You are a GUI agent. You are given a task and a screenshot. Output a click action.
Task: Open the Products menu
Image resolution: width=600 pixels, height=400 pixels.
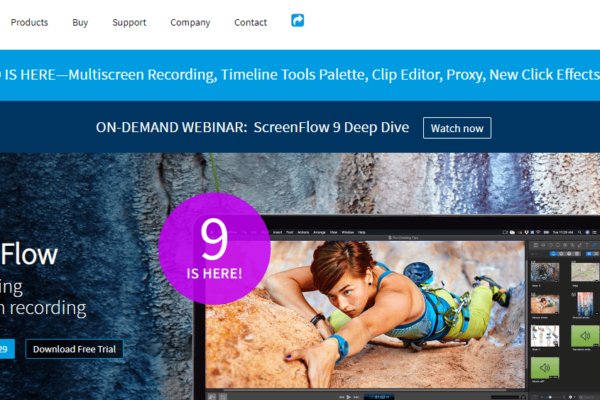(x=29, y=23)
